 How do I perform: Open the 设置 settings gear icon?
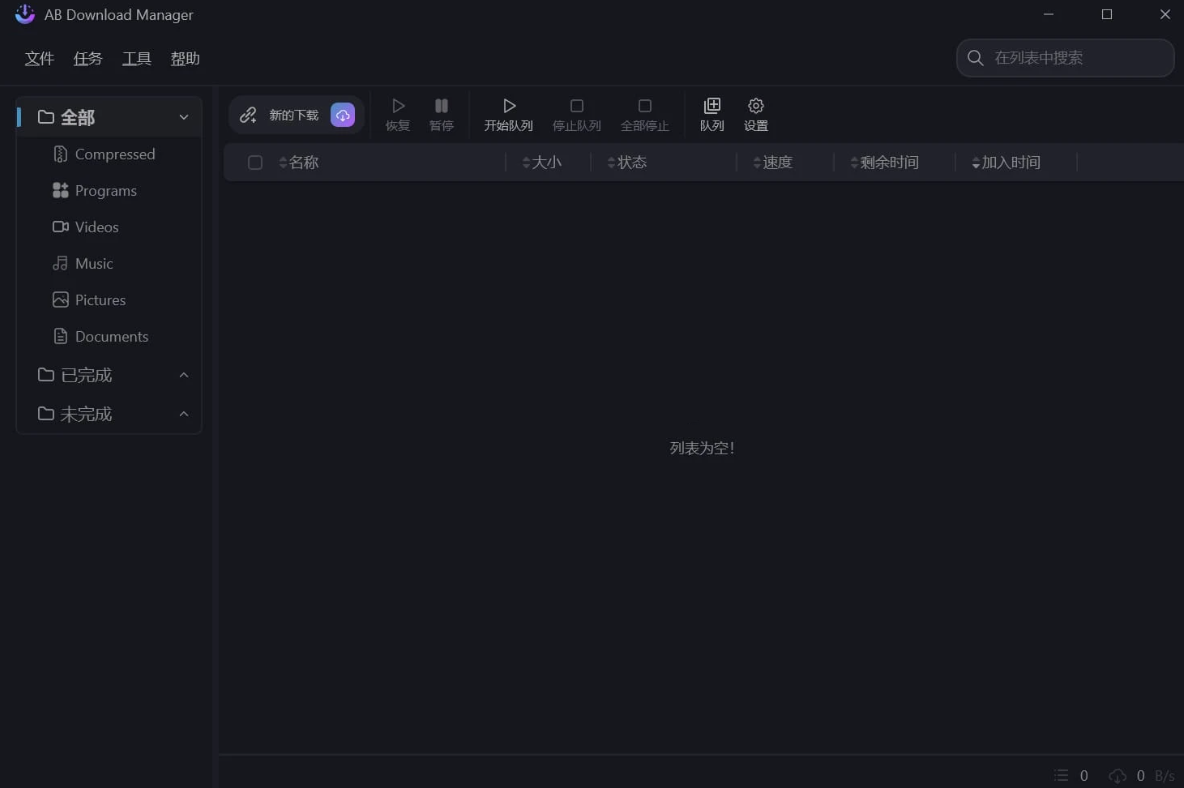click(756, 112)
